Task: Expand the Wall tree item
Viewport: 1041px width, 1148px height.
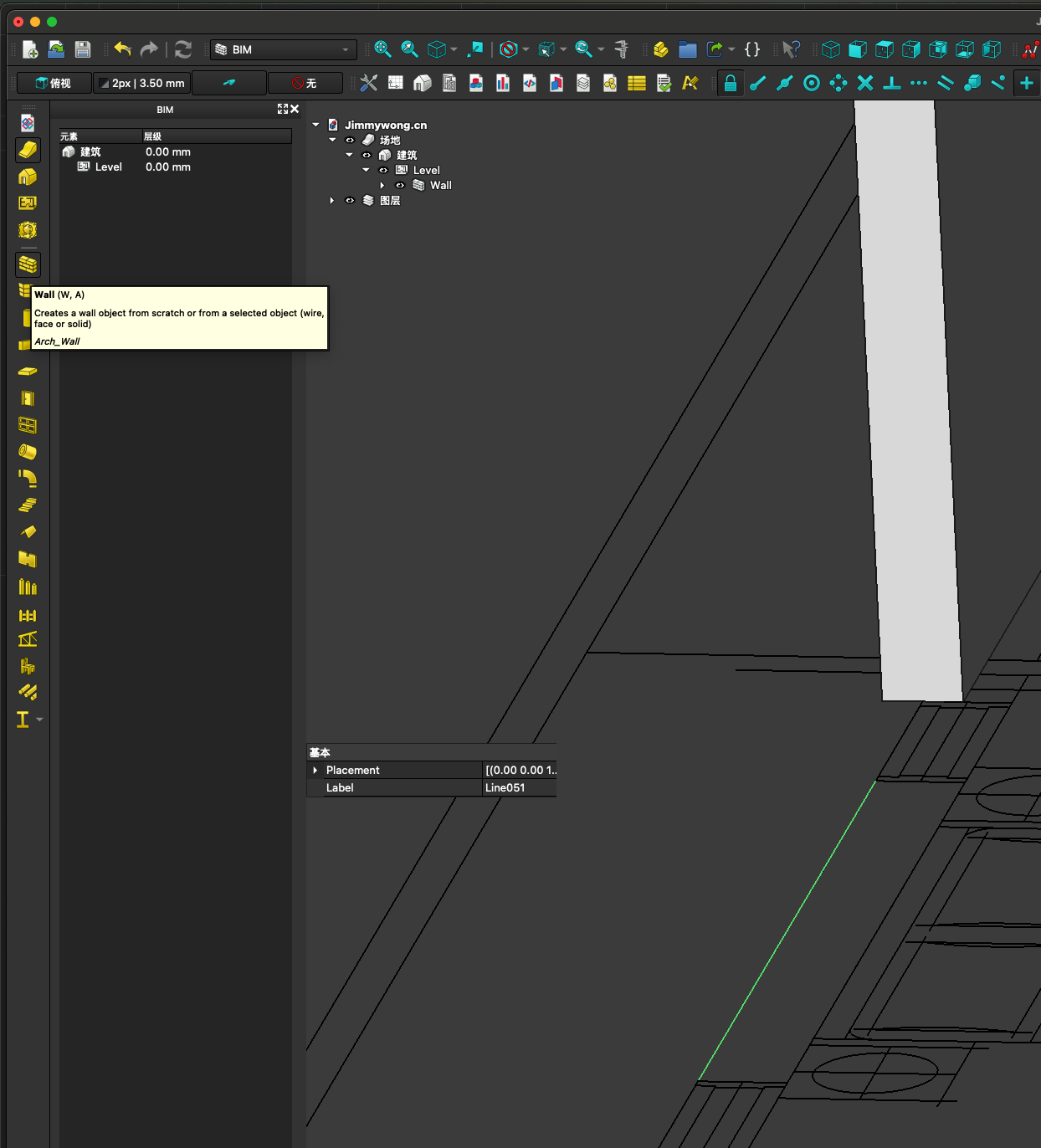Action: (x=382, y=186)
